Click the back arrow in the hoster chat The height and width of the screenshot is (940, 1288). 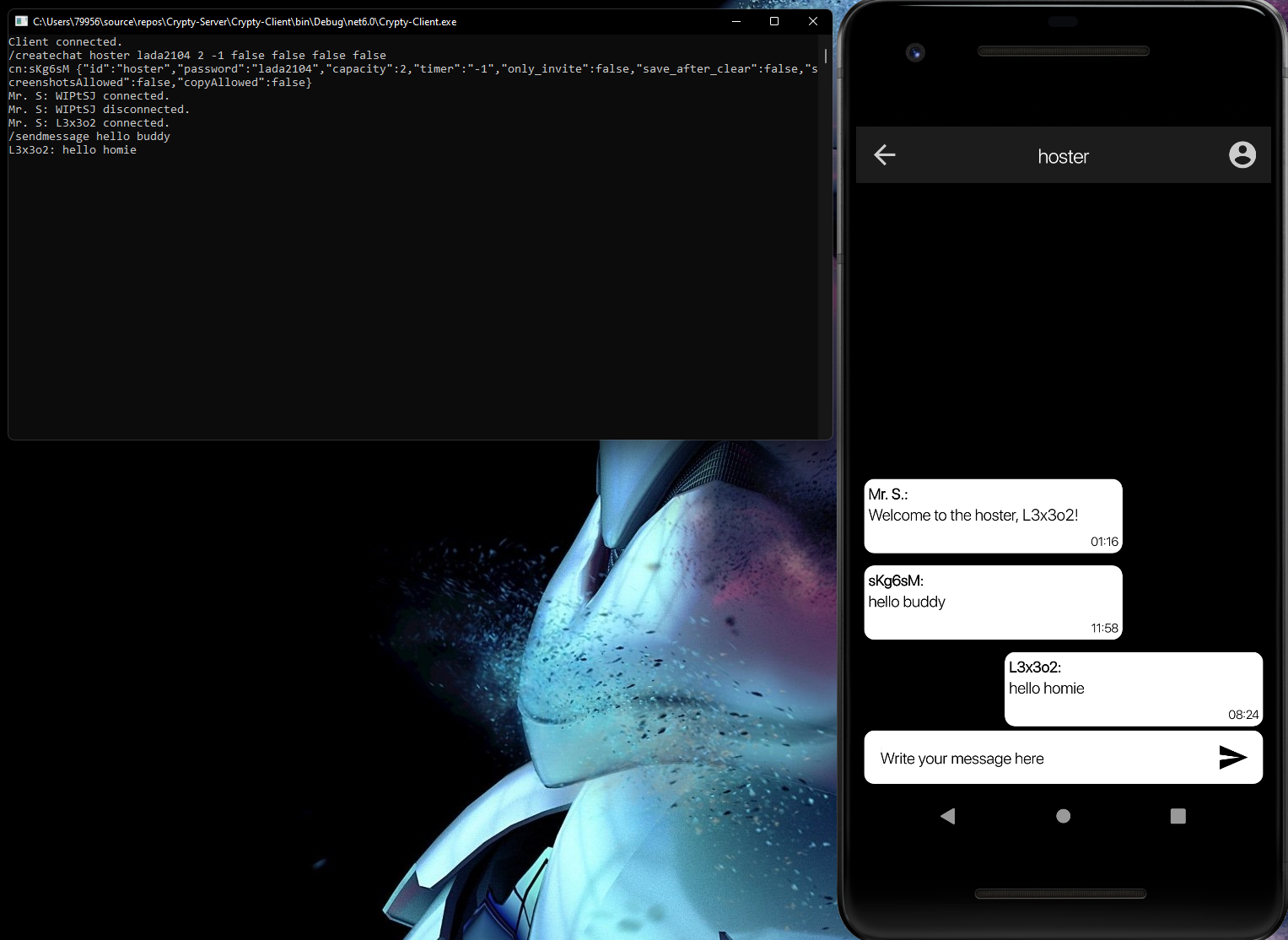click(885, 155)
